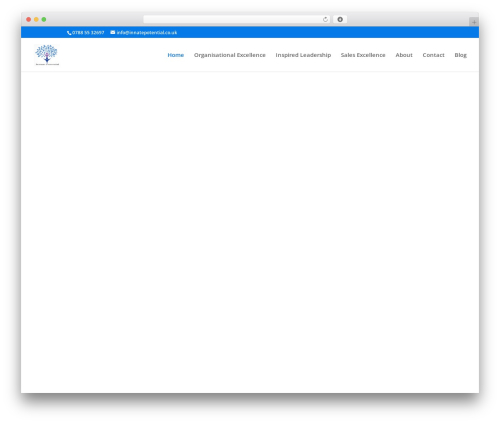Open Organisational Excellence page
The width and height of the screenshot is (500, 423).
click(230, 55)
